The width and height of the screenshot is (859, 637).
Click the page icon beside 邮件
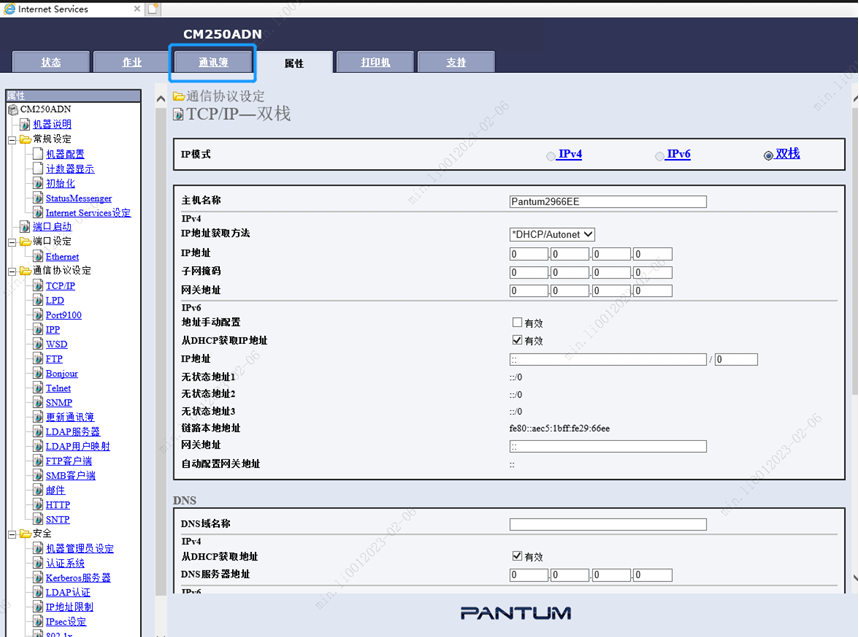pos(38,490)
